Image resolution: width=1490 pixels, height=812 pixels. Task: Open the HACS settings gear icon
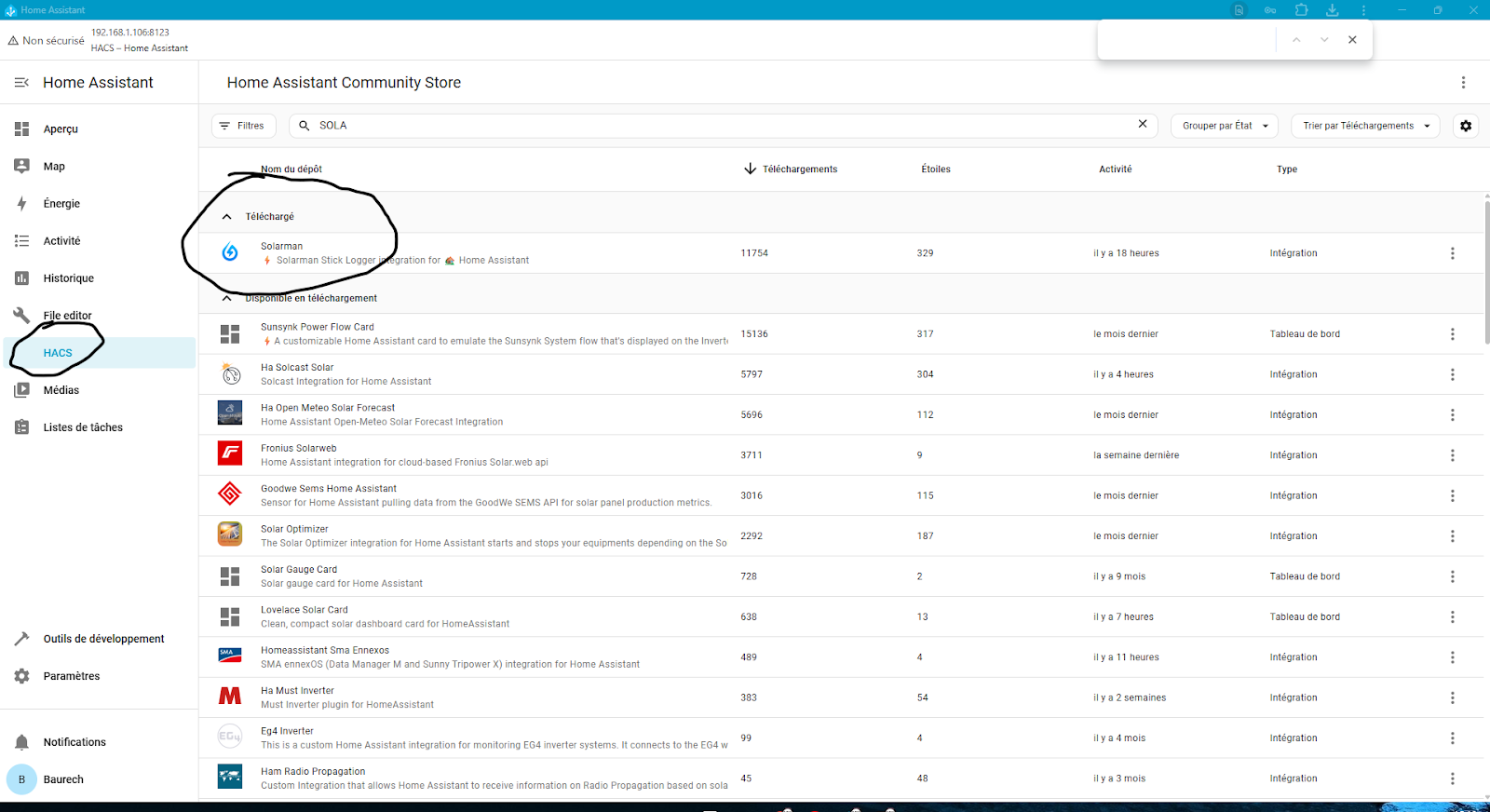(x=1466, y=126)
